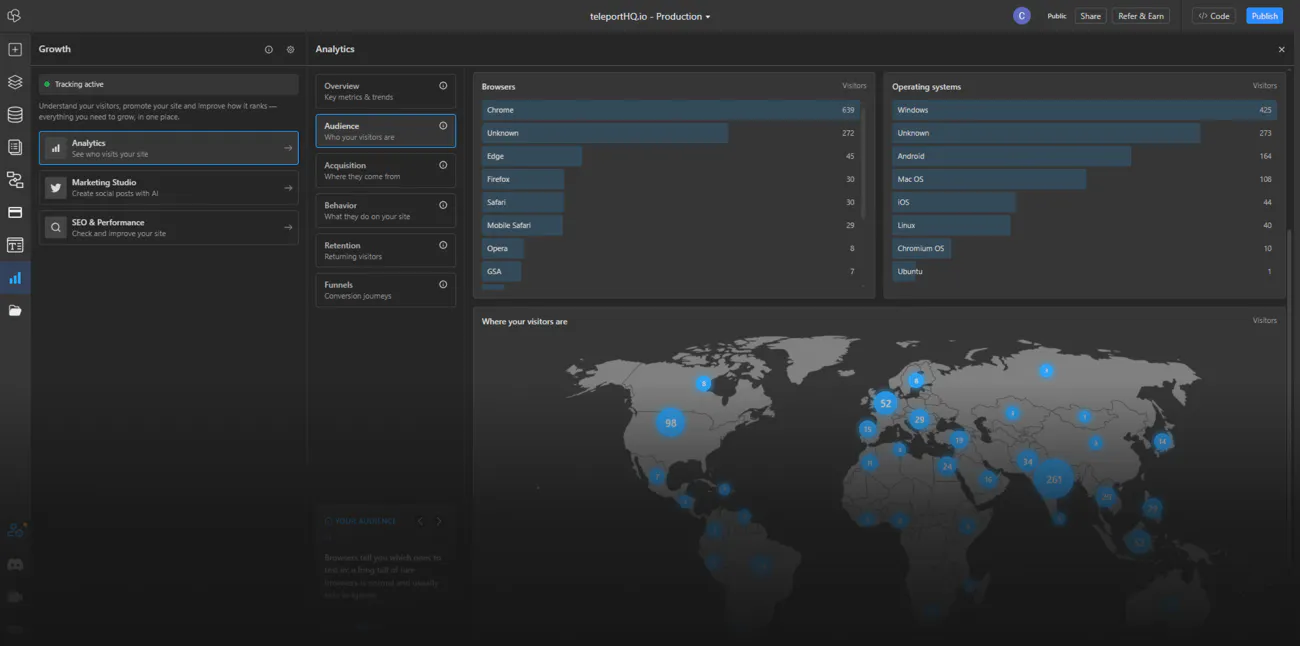
Task: Show next Your Audience tip
Action: pyautogui.click(x=439, y=521)
